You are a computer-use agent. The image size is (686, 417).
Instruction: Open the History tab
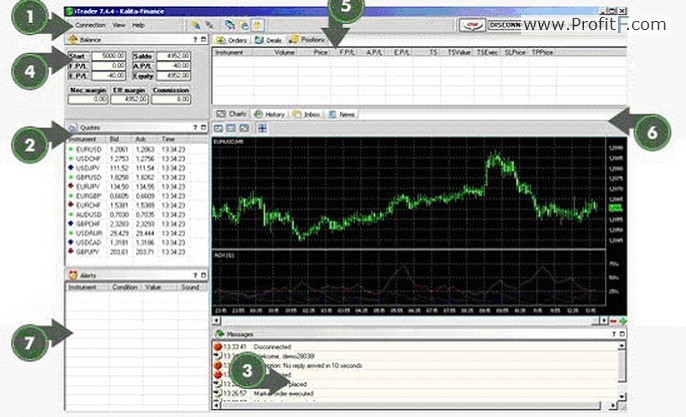269,114
